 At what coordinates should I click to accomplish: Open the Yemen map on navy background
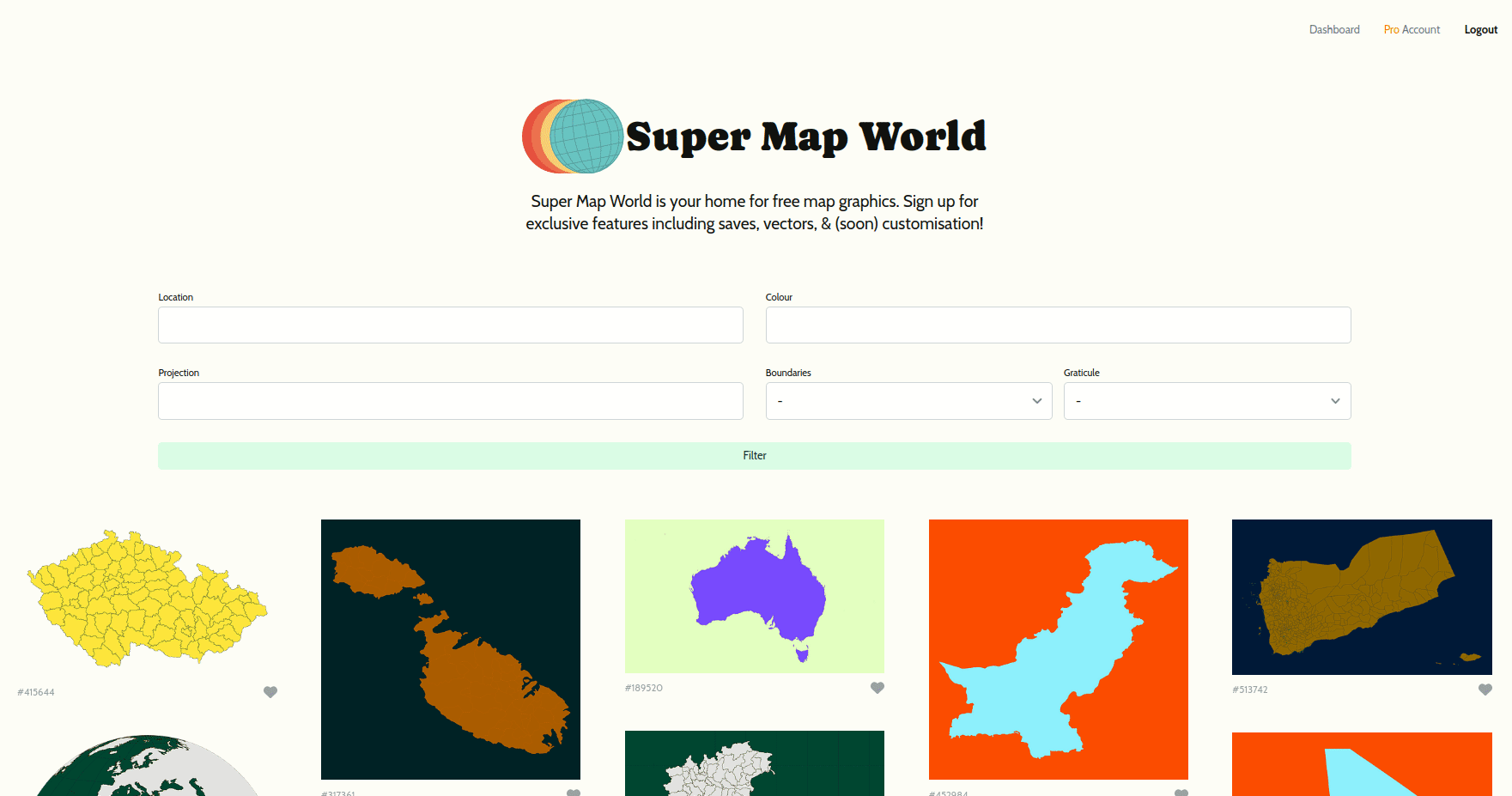click(1362, 597)
